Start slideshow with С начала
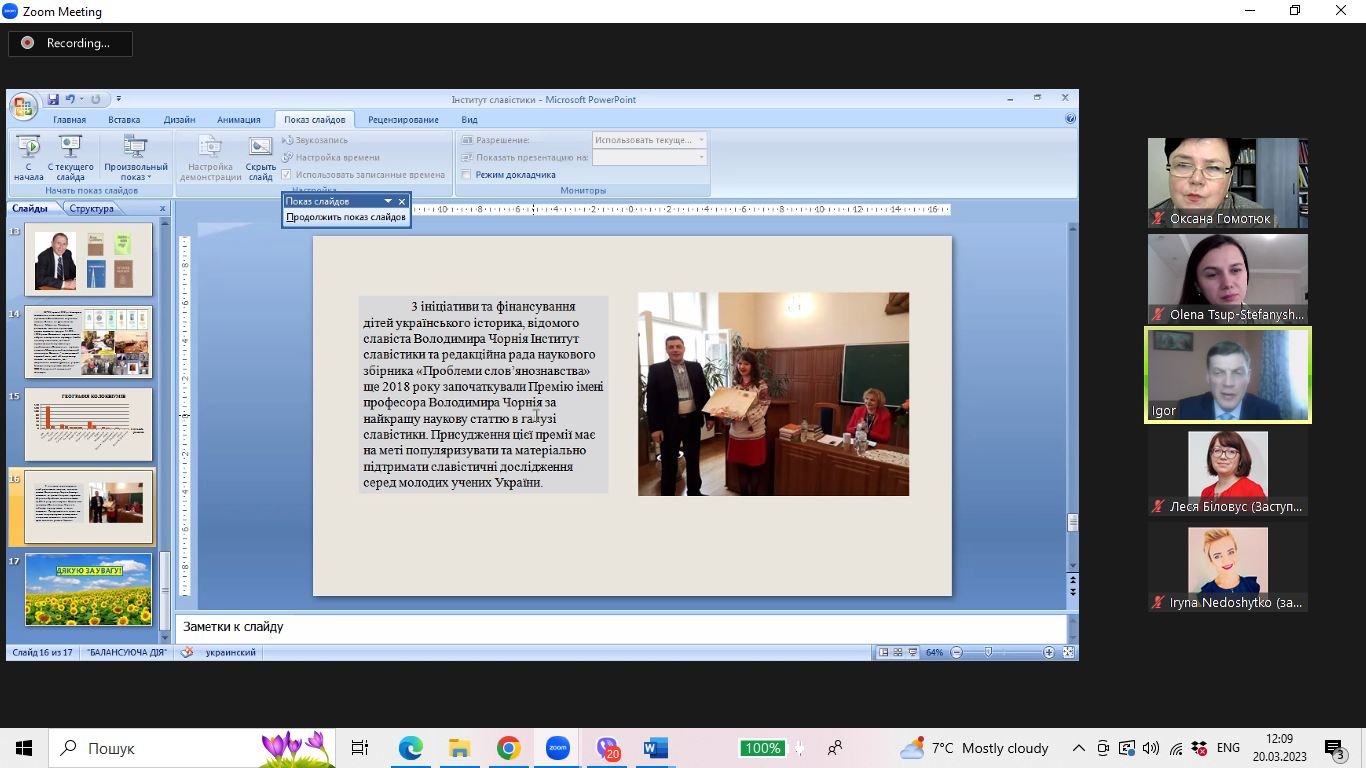Viewport: 1366px width, 768px height. pos(28,158)
